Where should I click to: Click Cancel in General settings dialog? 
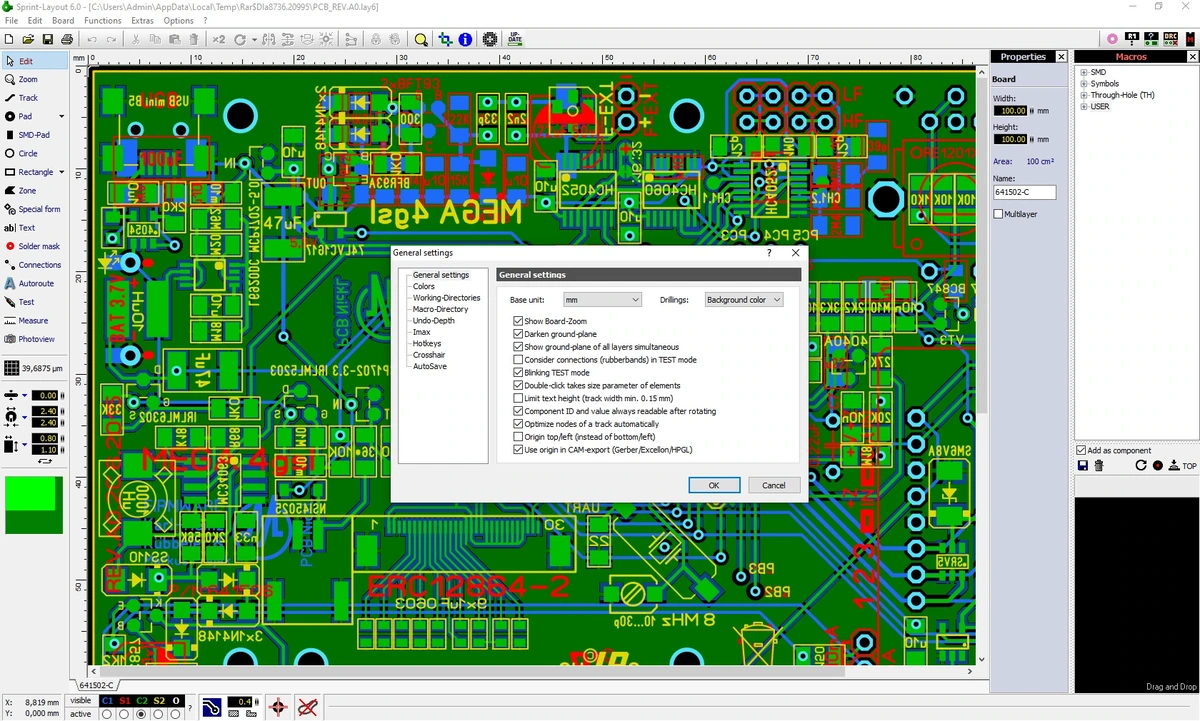pyautogui.click(x=774, y=485)
